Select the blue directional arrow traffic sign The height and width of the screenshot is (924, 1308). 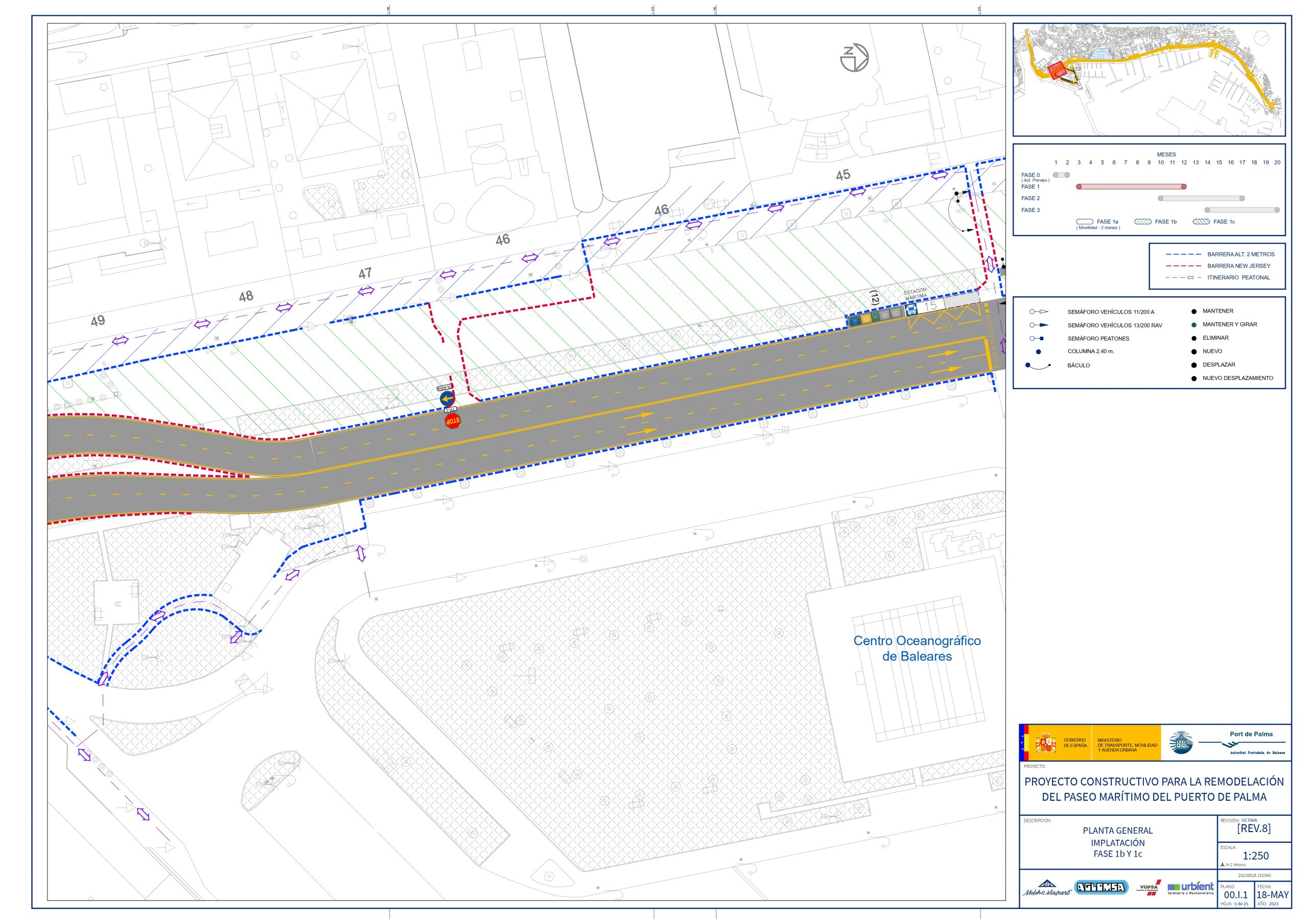point(447,398)
